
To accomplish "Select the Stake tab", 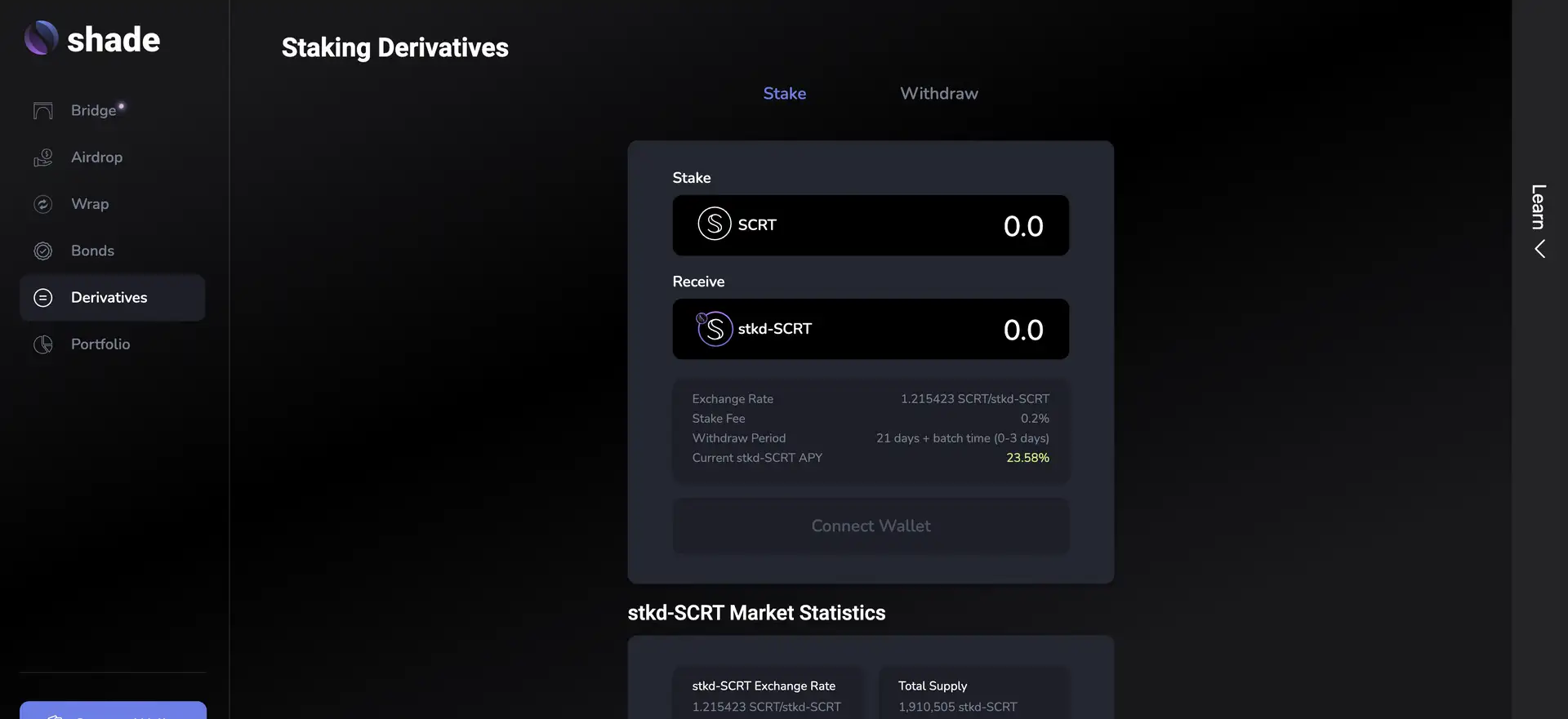I will pyautogui.click(x=784, y=94).
